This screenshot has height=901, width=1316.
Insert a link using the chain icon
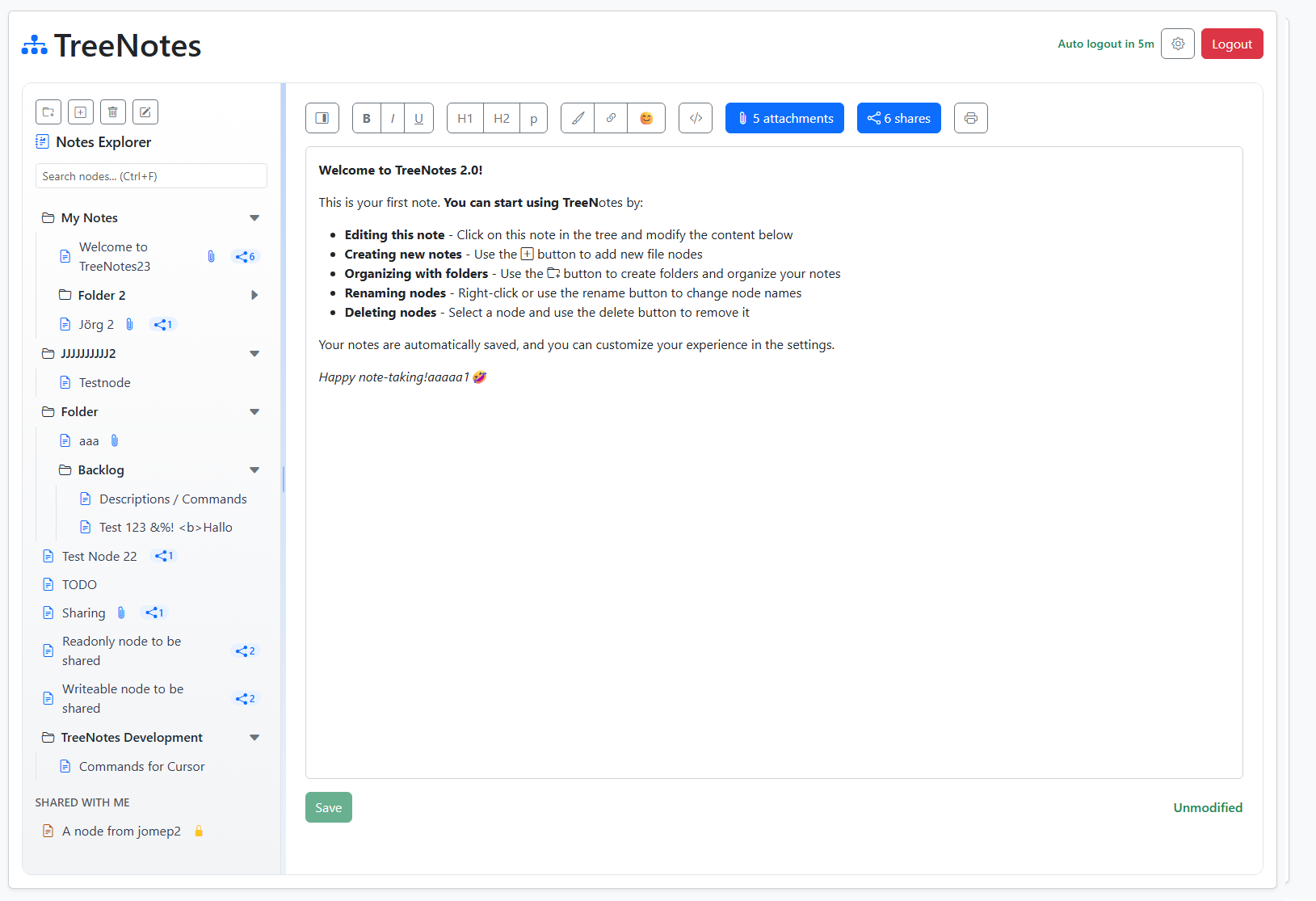[x=611, y=118]
